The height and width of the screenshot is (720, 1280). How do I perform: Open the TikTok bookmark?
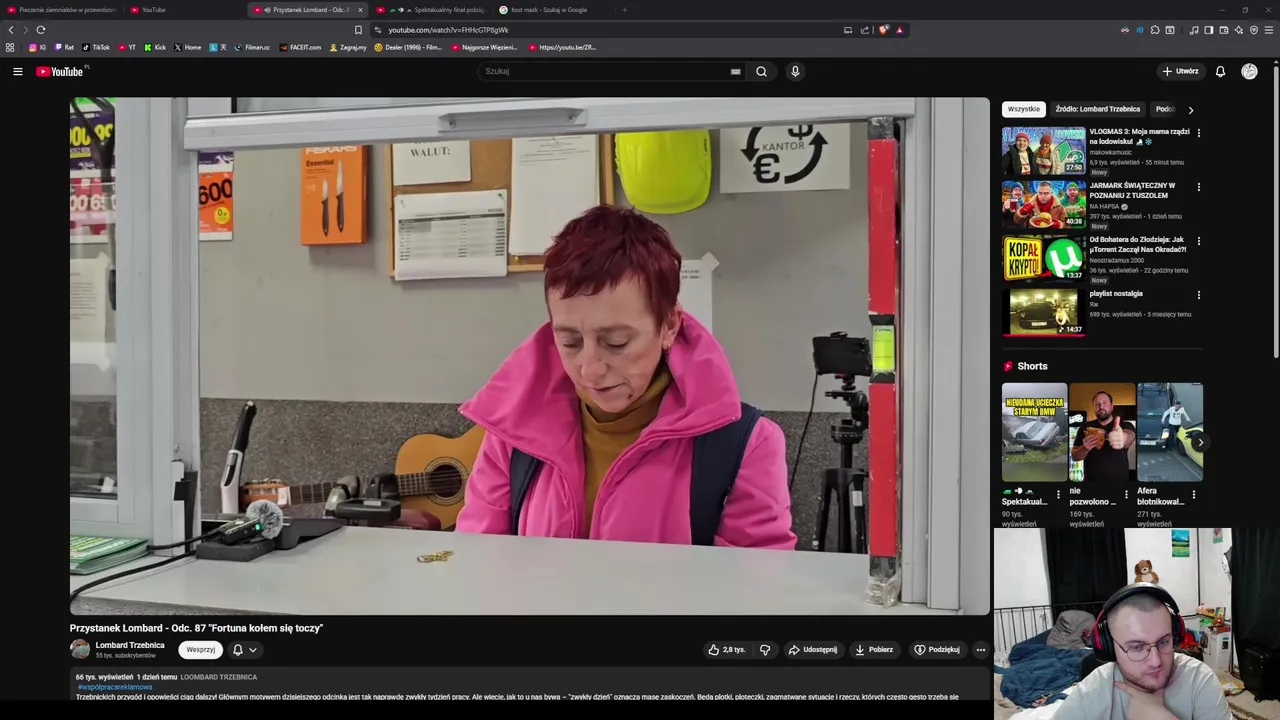pos(96,47)
